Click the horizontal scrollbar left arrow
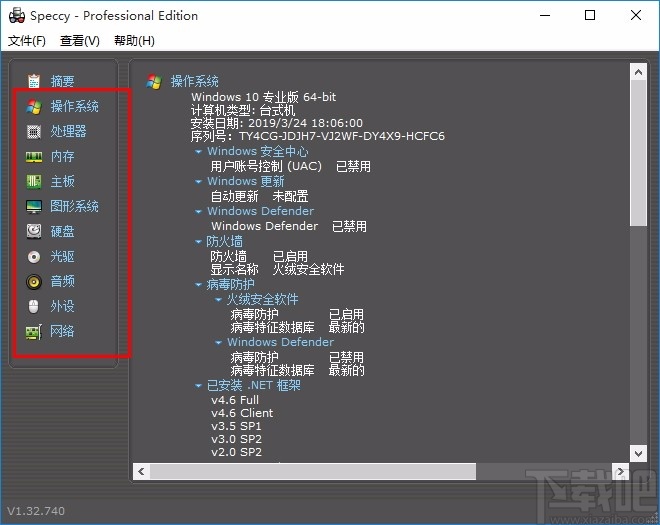The image size is (660, 525). tap(141, 472)
